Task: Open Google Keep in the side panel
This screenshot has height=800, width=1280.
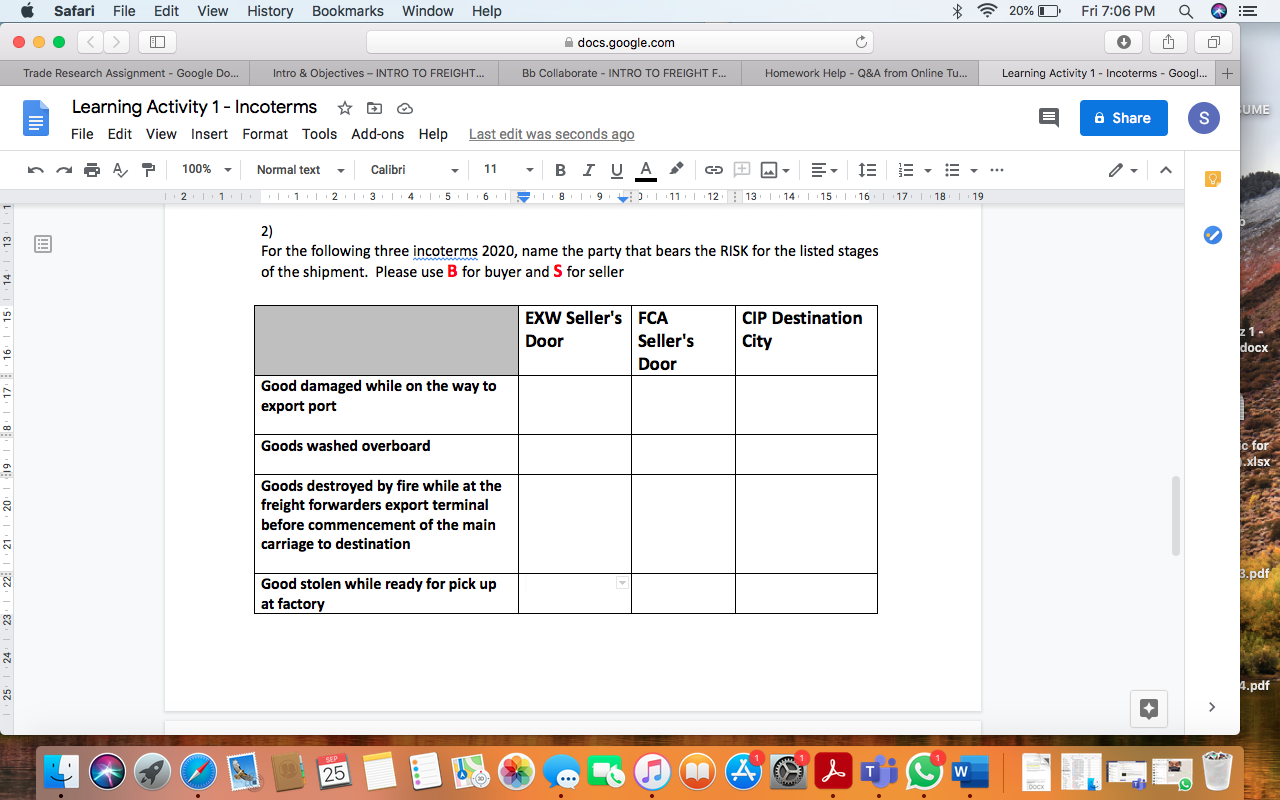Action: (x=1213, y=179)
